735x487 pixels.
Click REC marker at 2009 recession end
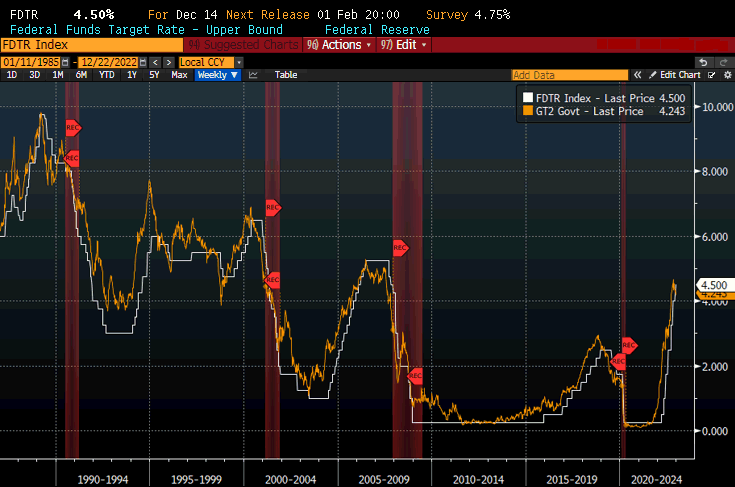coord(415,375)
